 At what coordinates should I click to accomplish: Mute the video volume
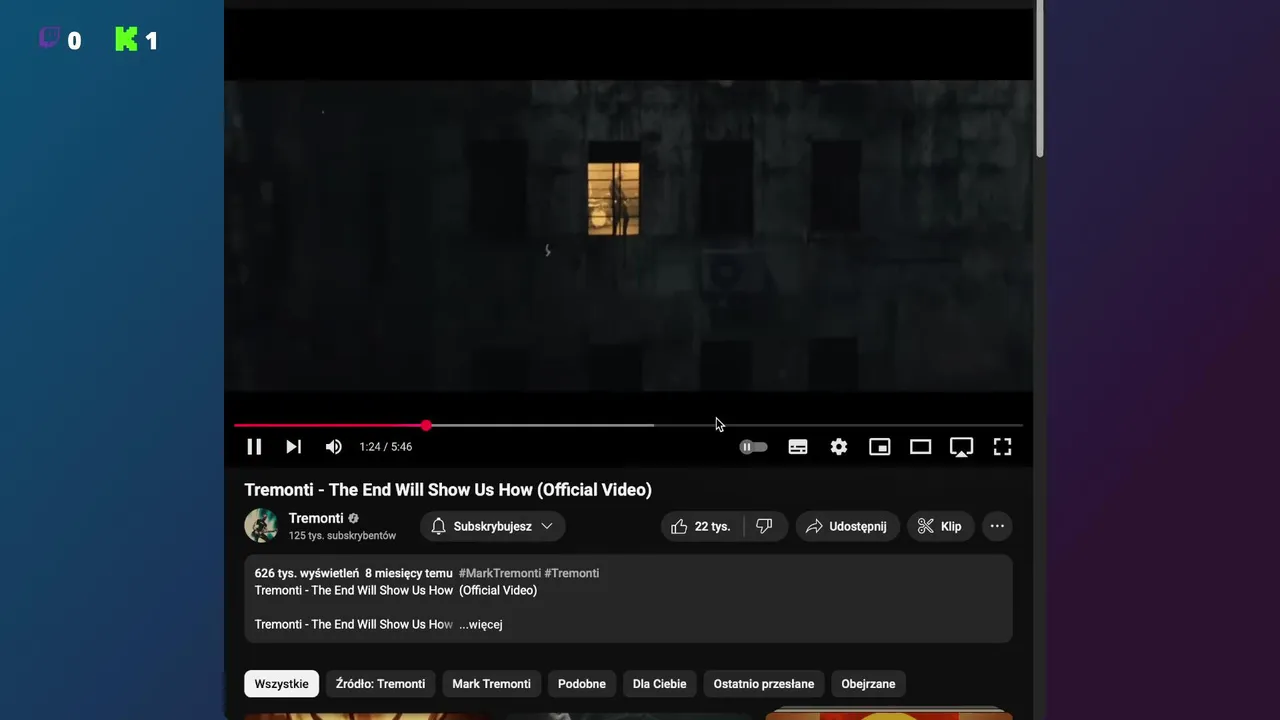pos(334,447)
